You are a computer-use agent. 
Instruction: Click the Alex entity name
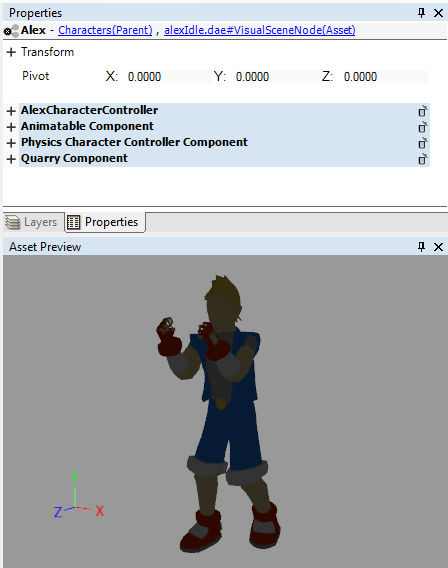coord(33,30)
